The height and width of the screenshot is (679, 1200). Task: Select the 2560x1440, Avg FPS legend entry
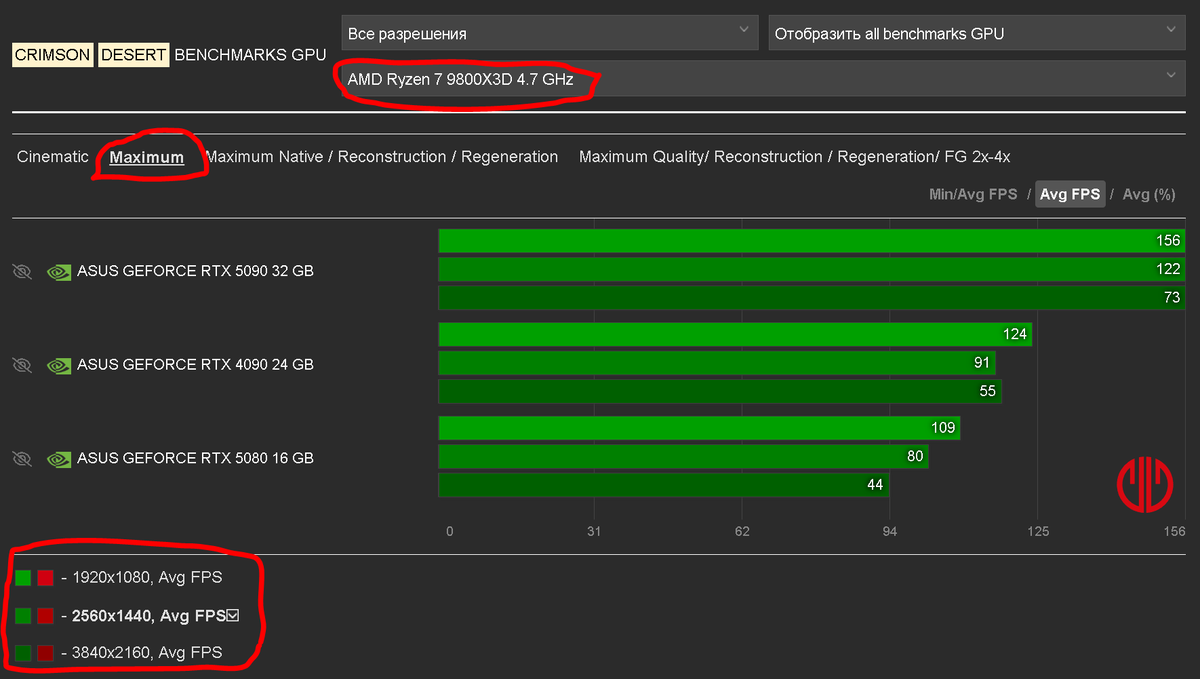click(x=149, y=616)
